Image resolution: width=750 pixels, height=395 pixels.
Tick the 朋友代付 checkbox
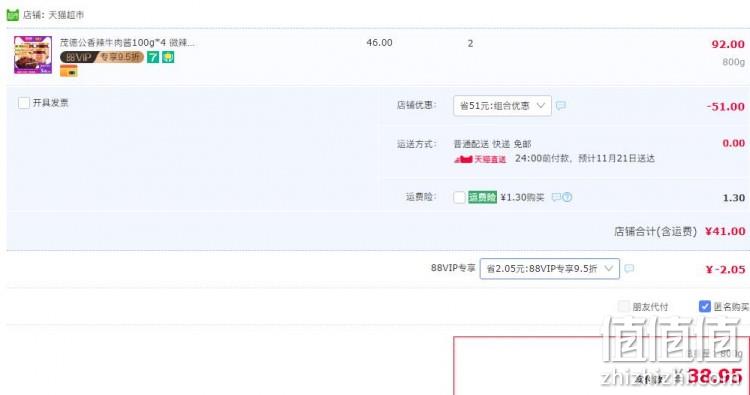pyautogui.click(x=623, y=307)
